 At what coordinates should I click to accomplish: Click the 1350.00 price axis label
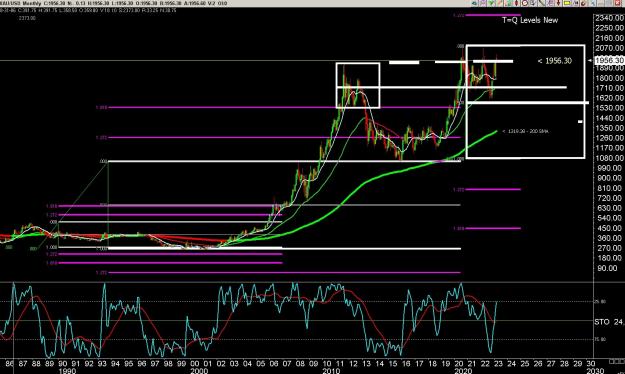coord(609,128)
